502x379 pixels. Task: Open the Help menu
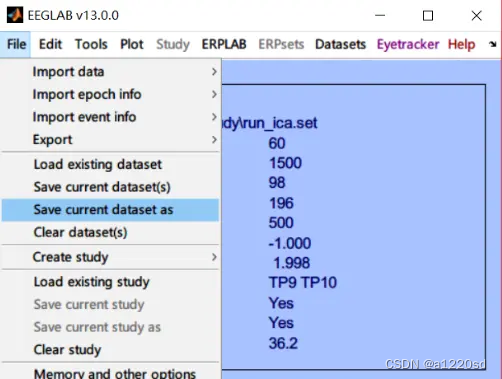click(461, 44)
